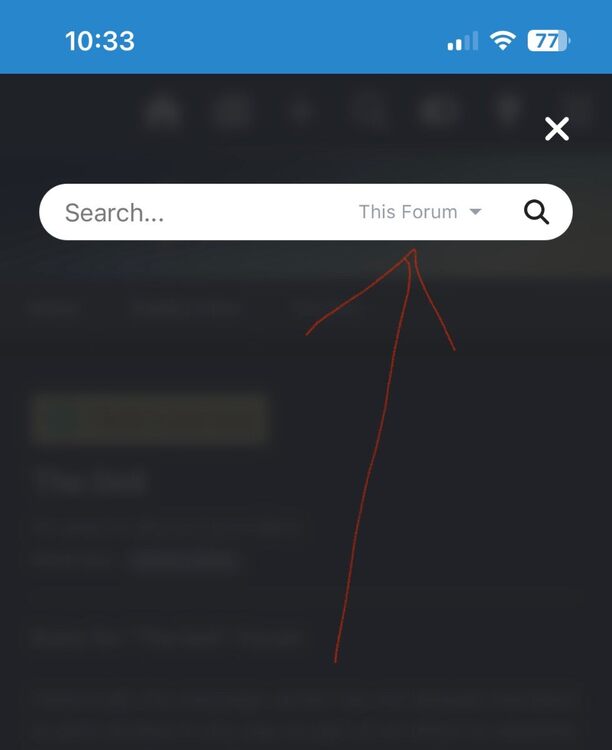Viewport: 612px width, 750px height.
Task: Focus the Search... text field
Action: coord(306,212)
